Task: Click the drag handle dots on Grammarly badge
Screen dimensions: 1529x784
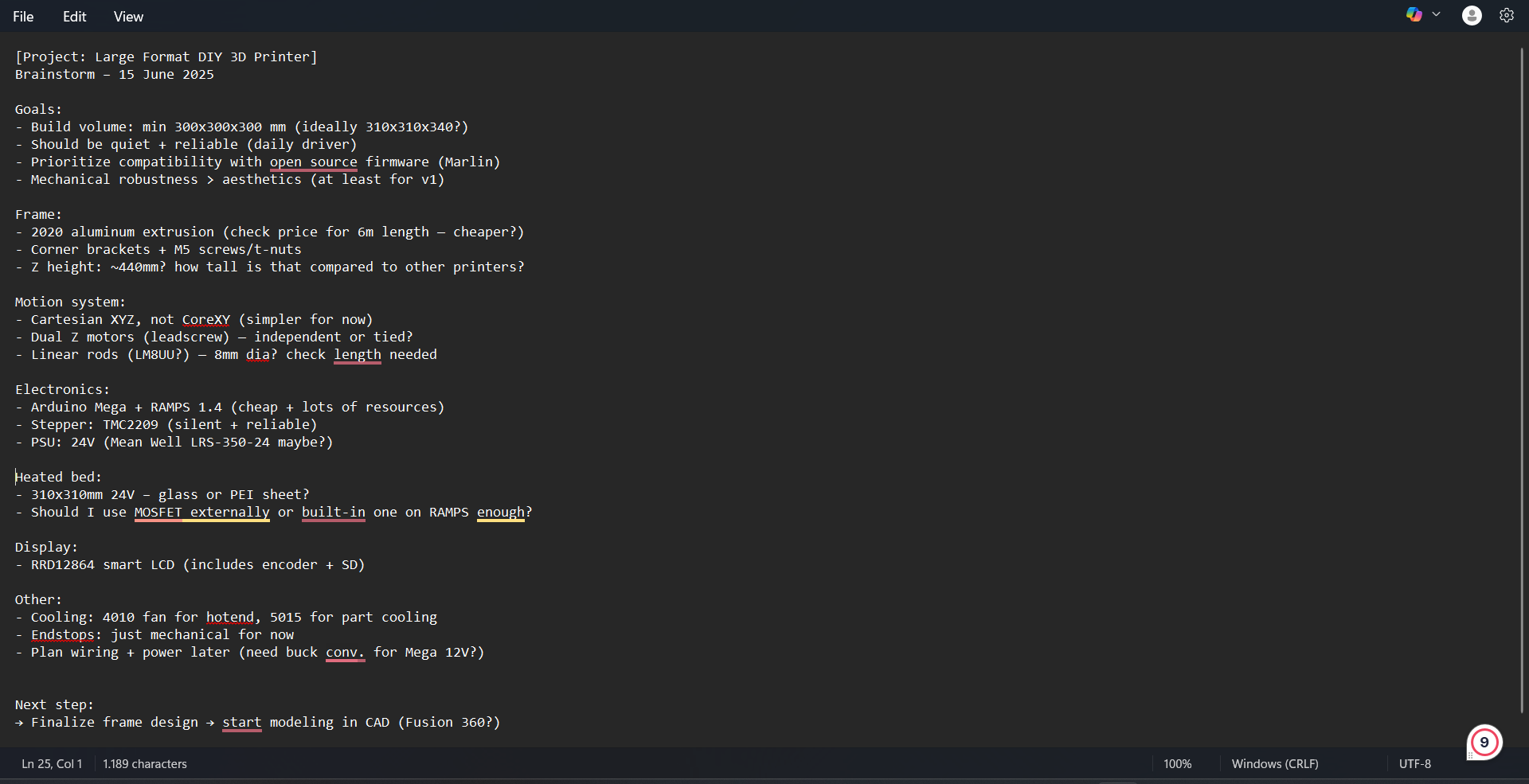Action: 1470,755
